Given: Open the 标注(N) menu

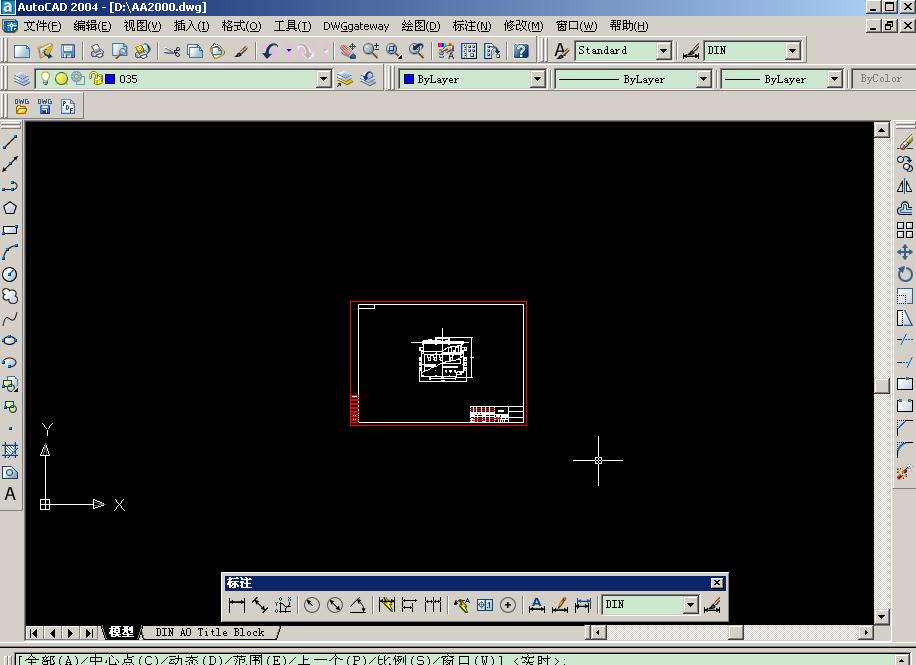Looking at the screenshot, I should 472,26.
